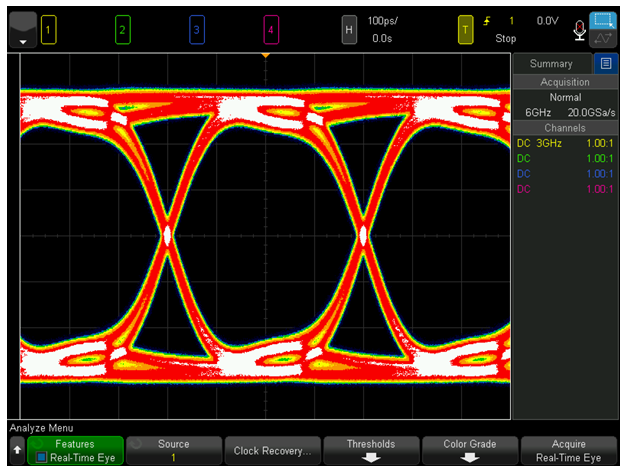Toggle the Real-Time Eye feature checkbox
This screenshot has width=627, height=473.
pos(41,457)
